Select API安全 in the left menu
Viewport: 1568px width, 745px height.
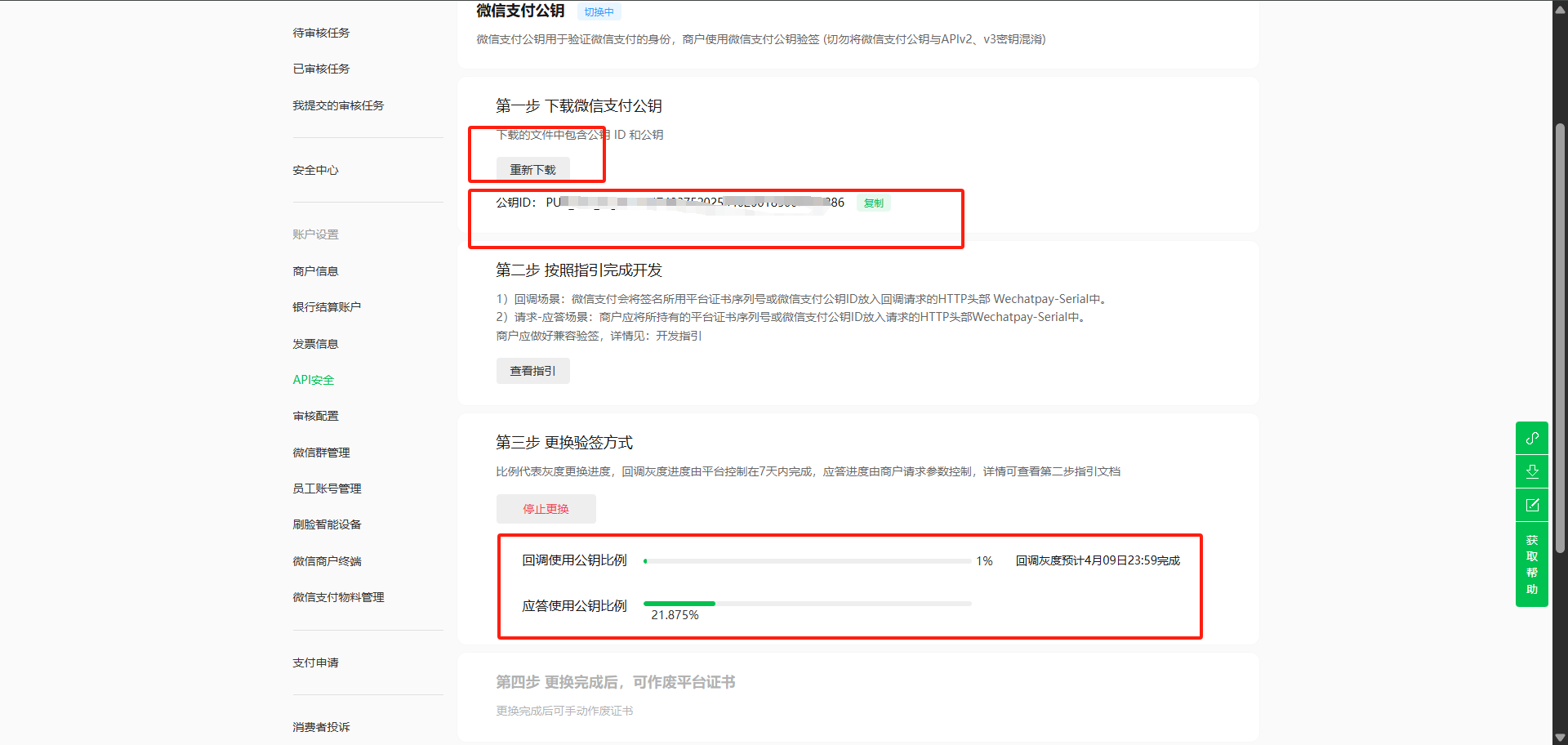(314, 380)
